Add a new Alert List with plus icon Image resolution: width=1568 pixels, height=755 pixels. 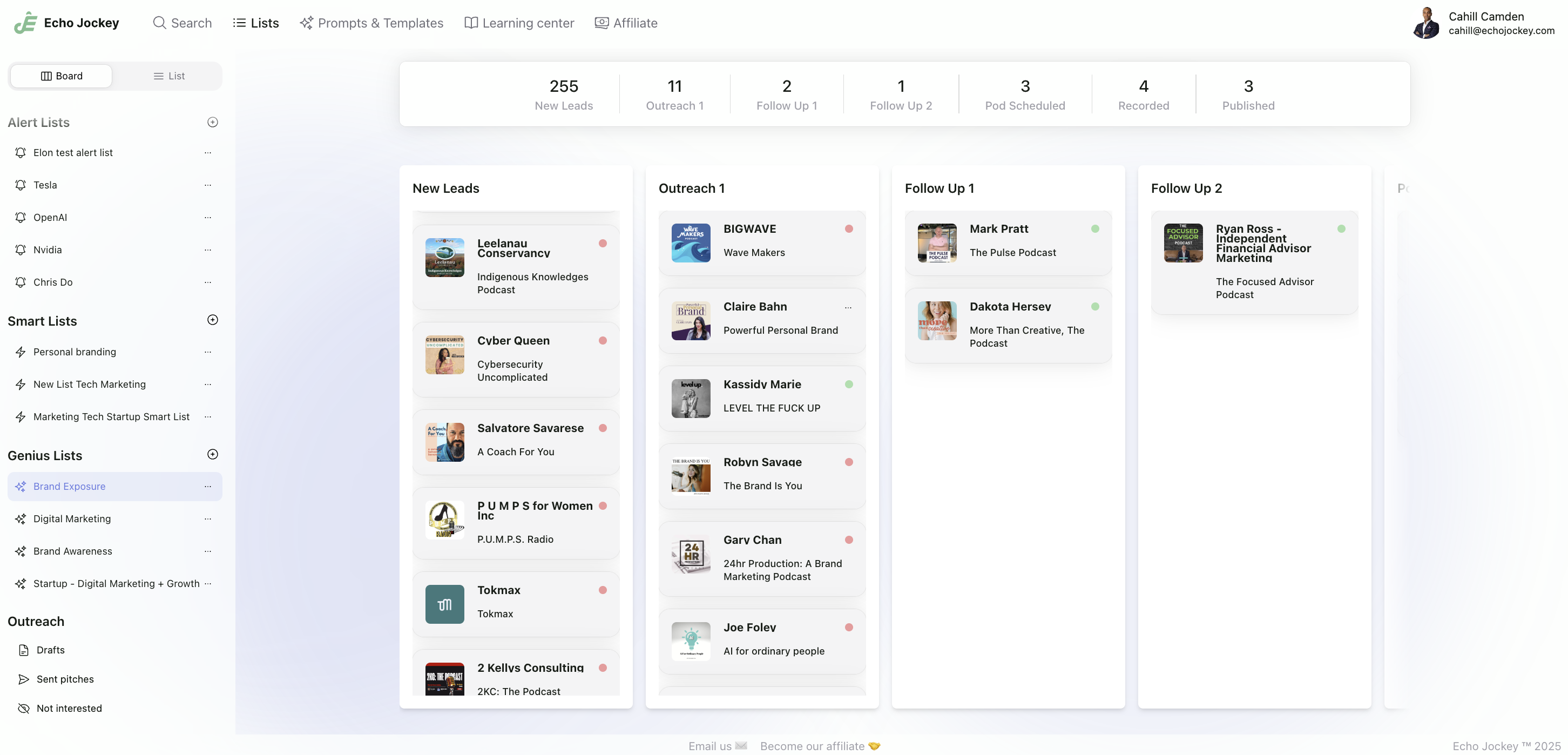(212, 123)
